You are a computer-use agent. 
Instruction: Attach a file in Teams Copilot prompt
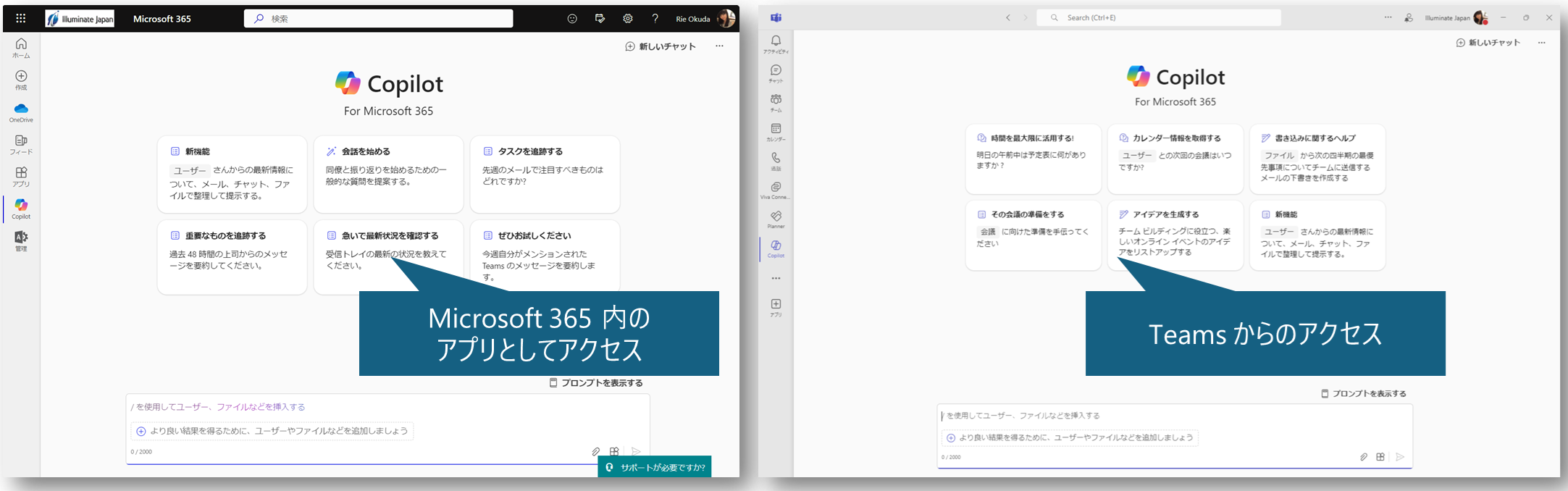tap(1363, 457)
